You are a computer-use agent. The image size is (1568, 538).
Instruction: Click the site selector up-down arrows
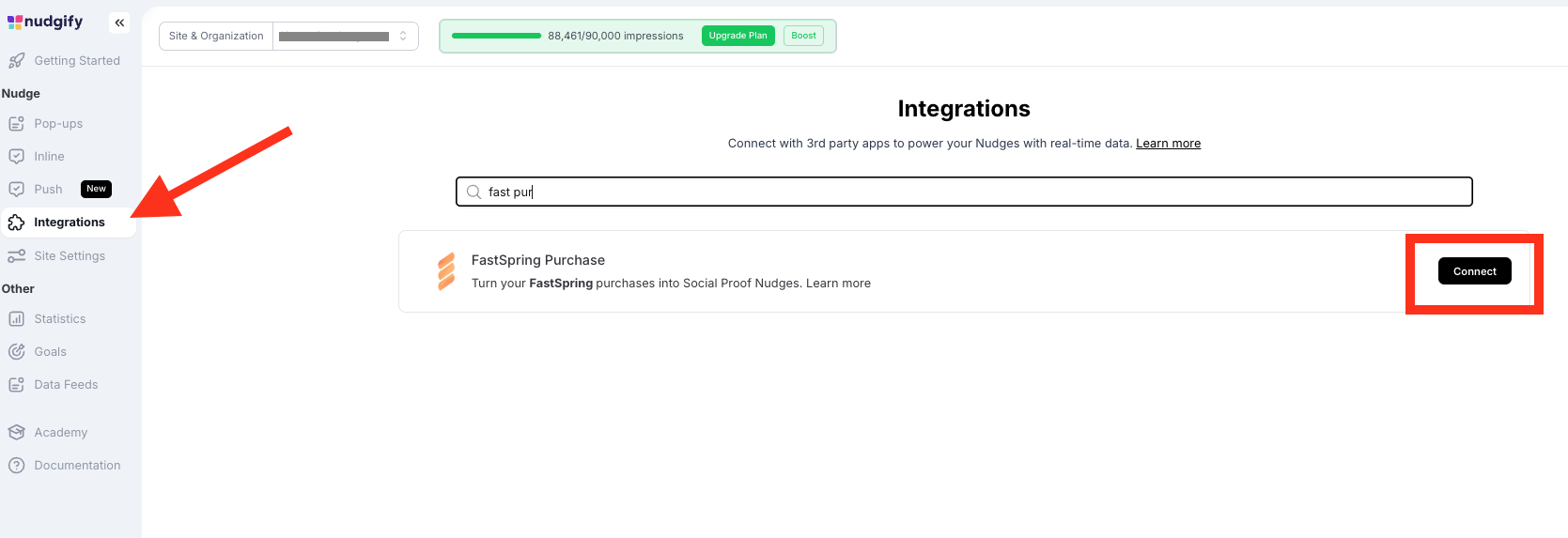403,37
